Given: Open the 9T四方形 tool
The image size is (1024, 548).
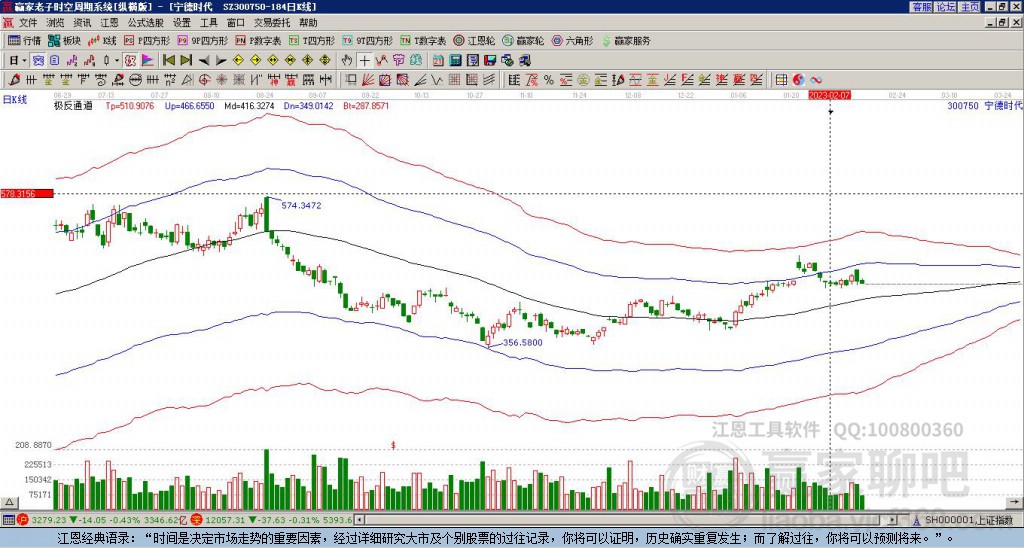Looking at the screenshot, I should pos(368,40).
